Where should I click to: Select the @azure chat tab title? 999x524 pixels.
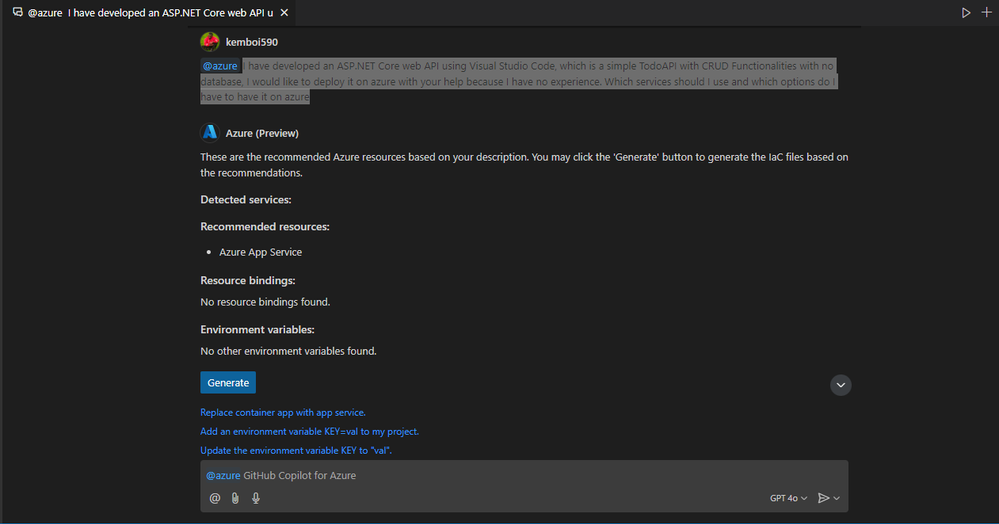coord(150,13)
